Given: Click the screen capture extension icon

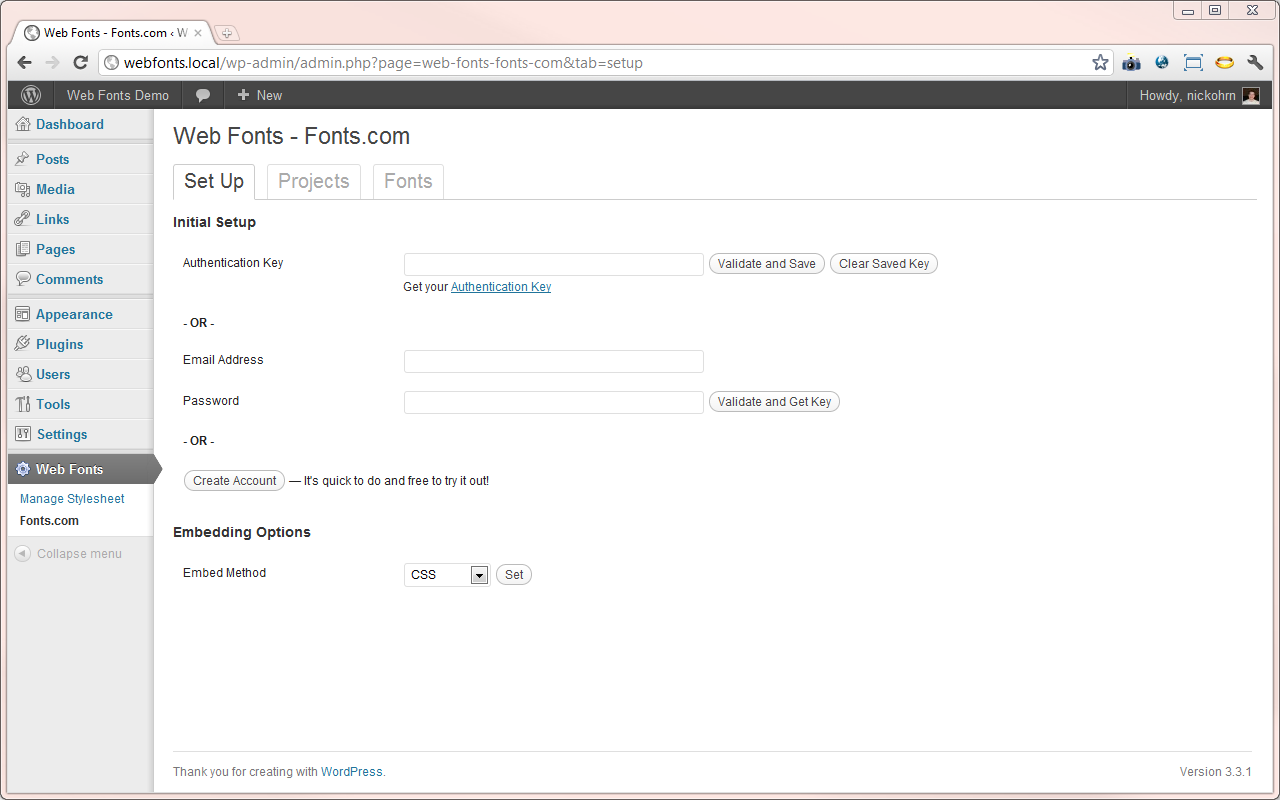Looking at the screenshot, I should coord(1193,62).
